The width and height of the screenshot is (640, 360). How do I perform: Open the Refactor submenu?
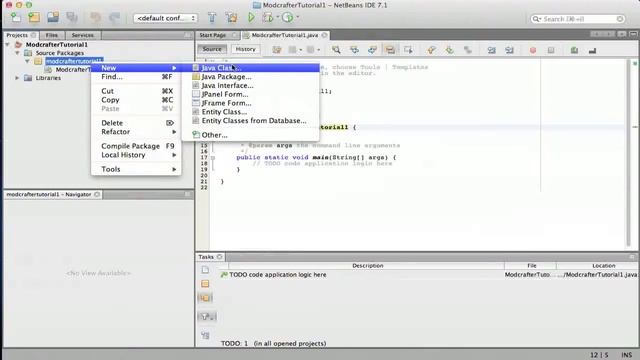point(136,132)
